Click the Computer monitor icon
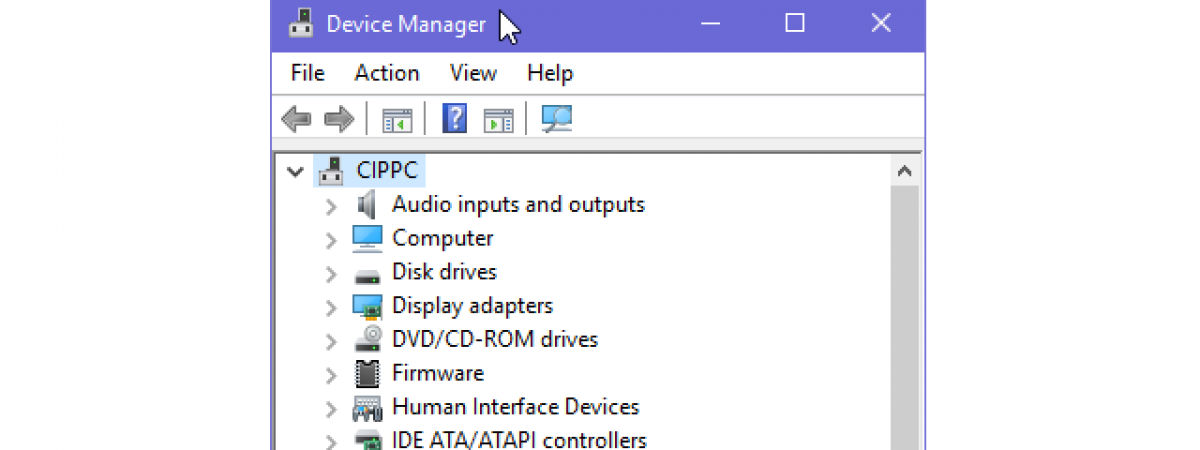 pos(367,239)
